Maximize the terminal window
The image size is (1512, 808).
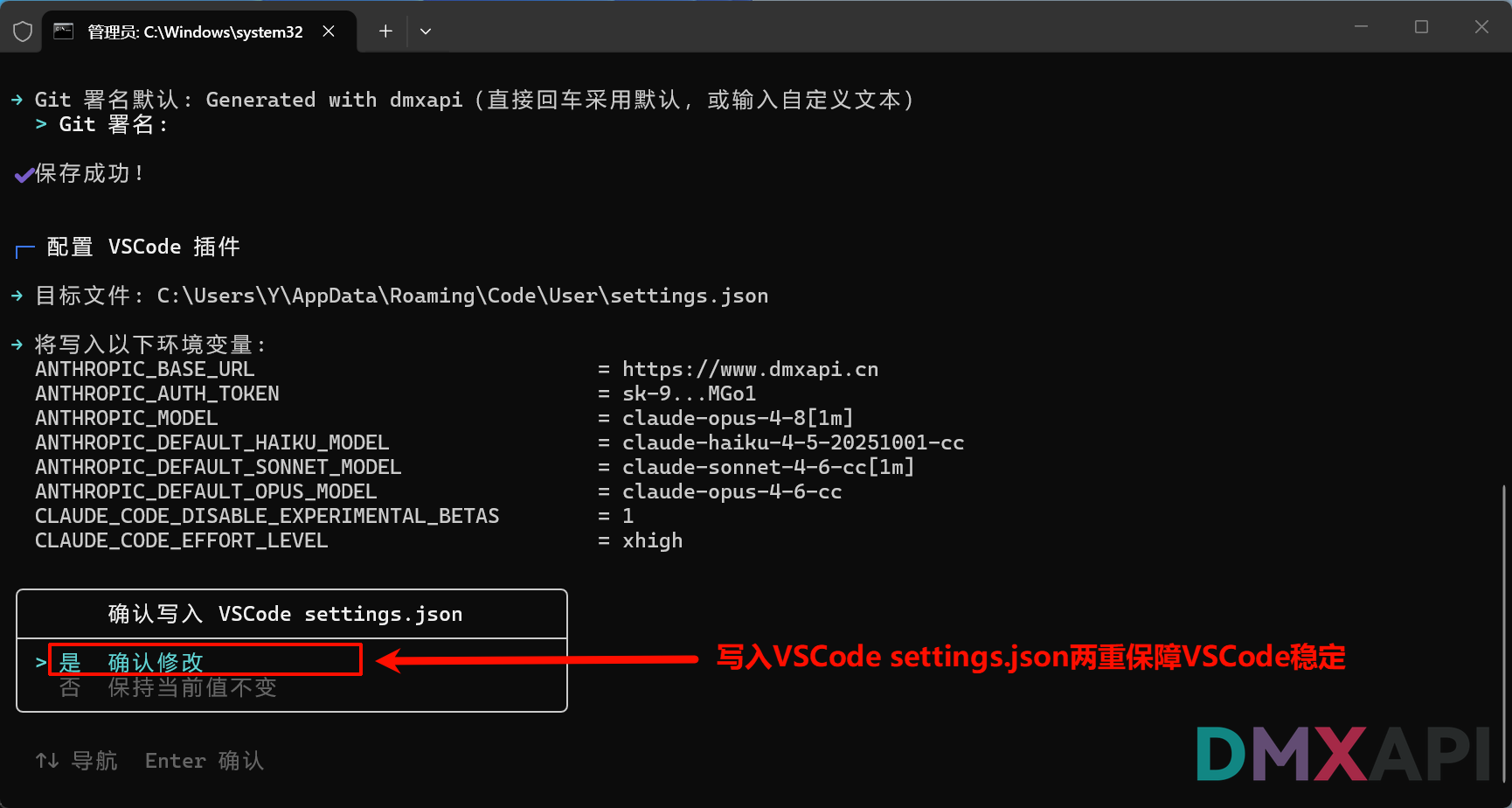pos(1421,27)
